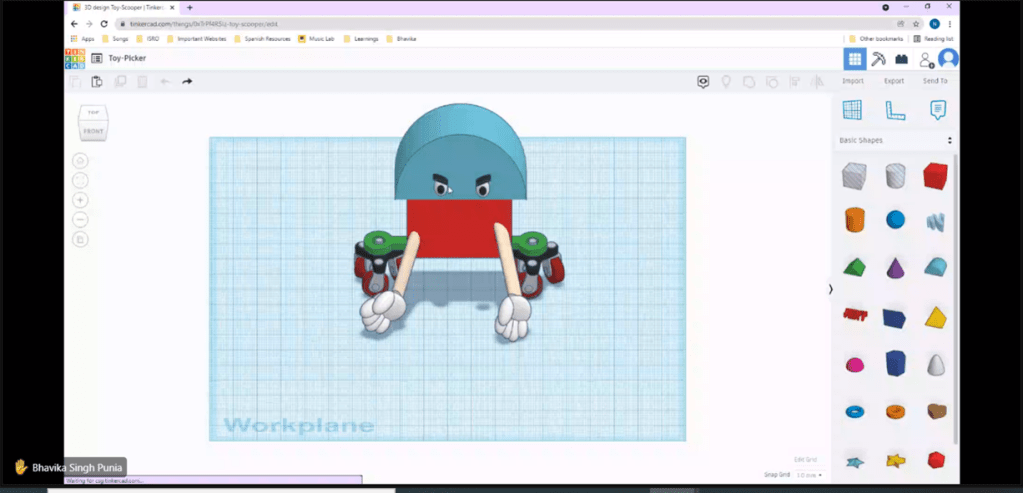Image resolution: width=1023 pixels, height=493 pixels.
Task: Open the Bricks mode icon
Action: 901,59
